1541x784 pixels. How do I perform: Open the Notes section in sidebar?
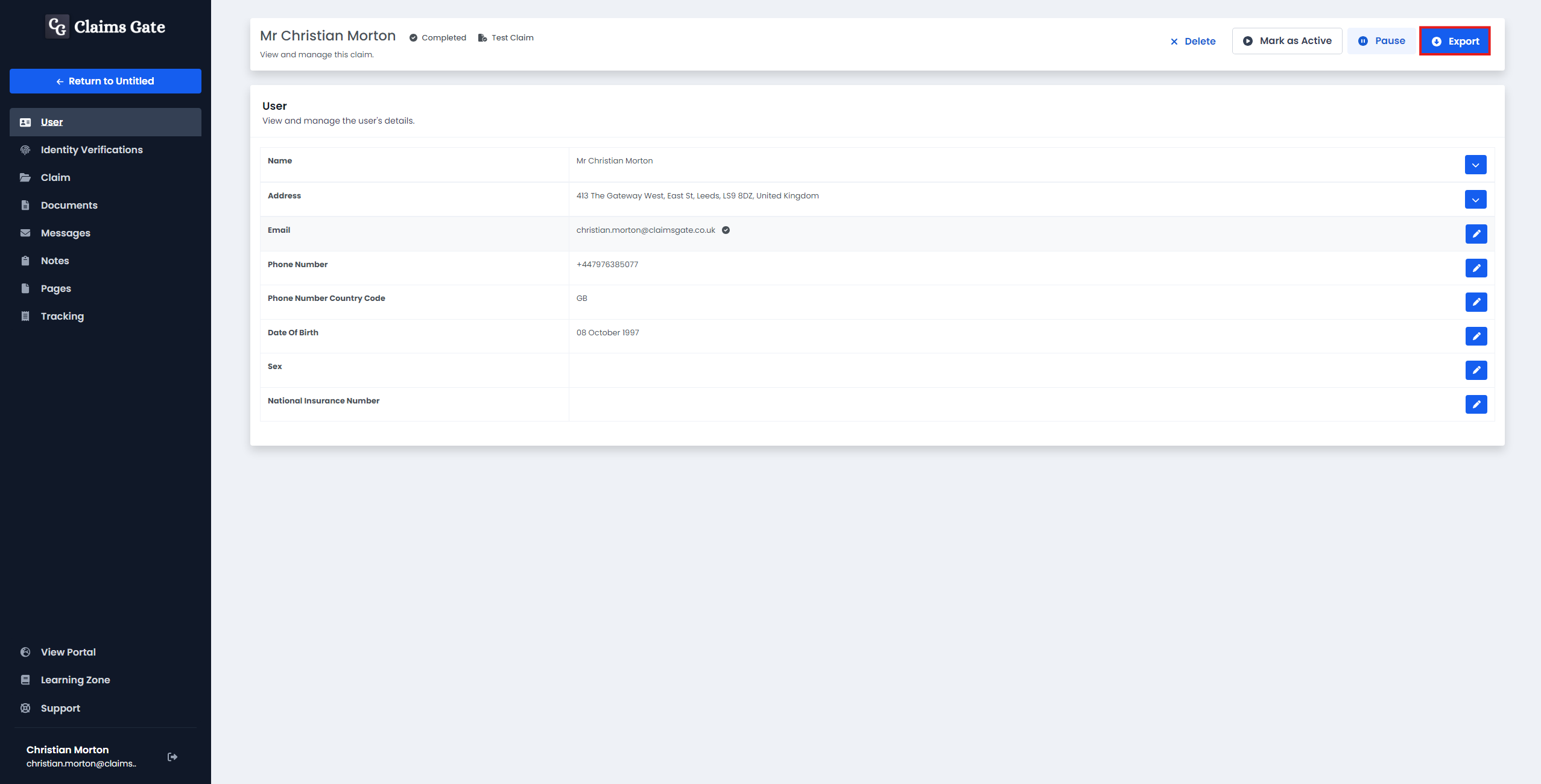54,261
